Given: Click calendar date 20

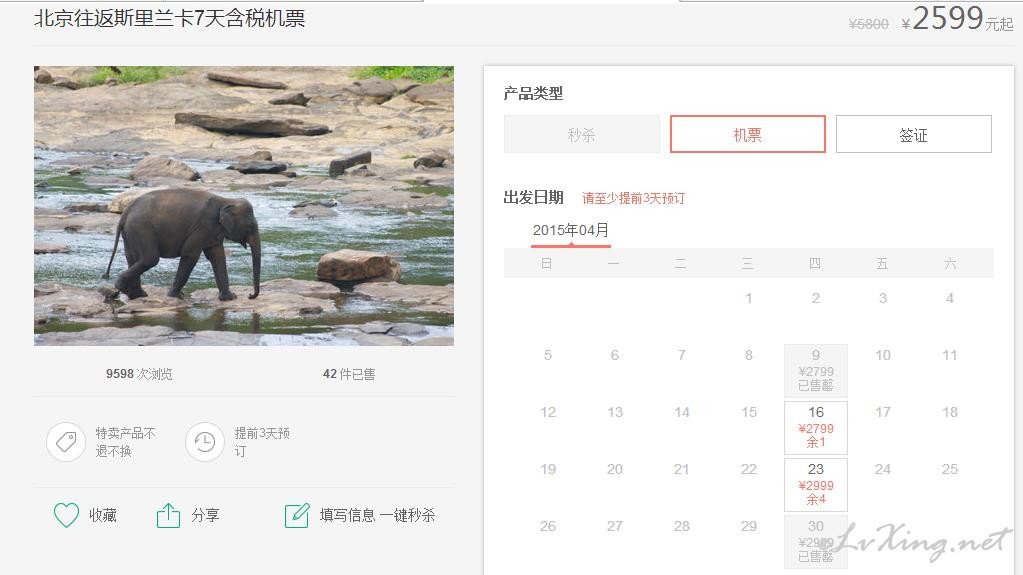Looking at the screenshot, I should (615, 469).
